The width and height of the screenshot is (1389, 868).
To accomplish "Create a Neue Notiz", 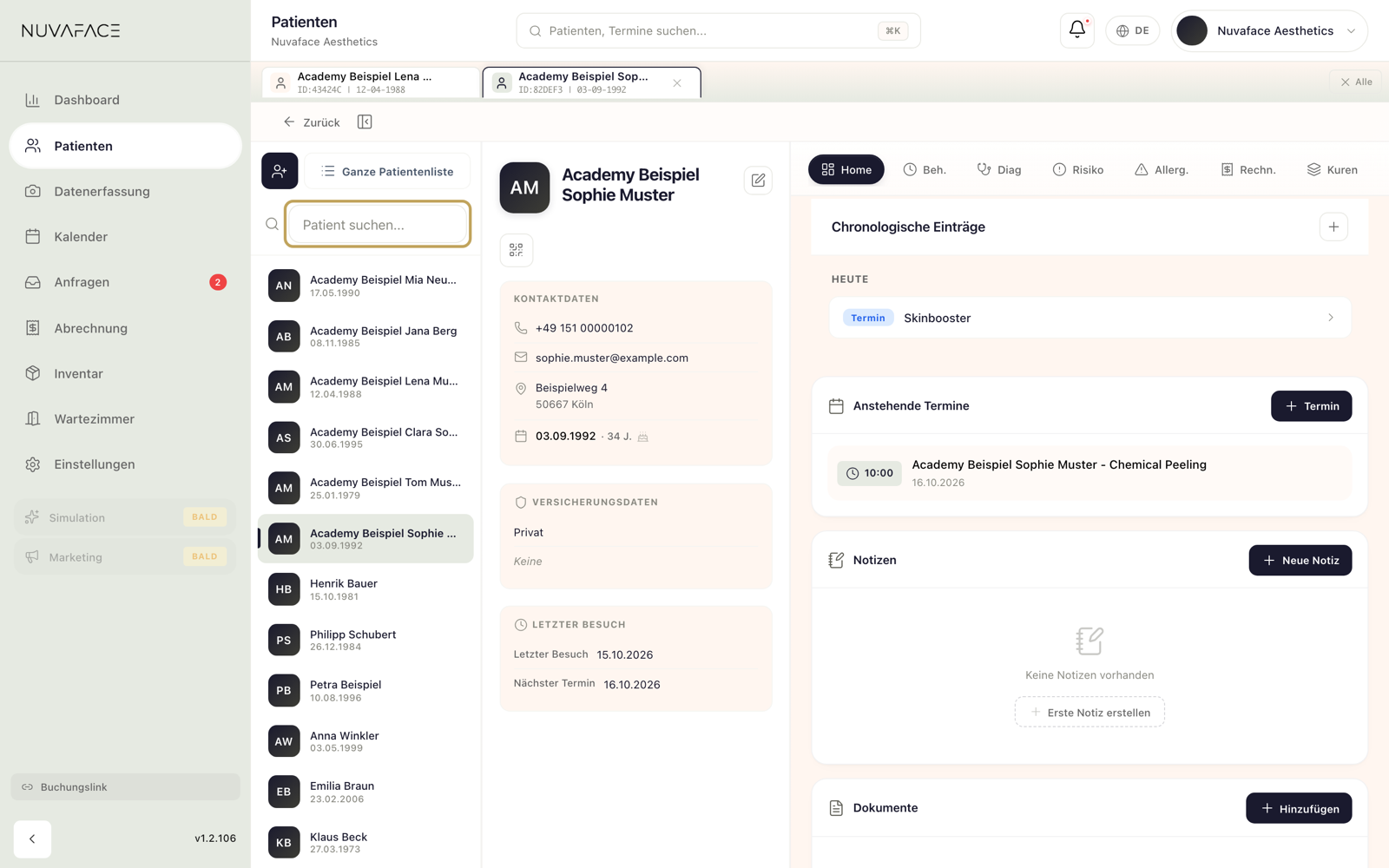I will 1300,561.
